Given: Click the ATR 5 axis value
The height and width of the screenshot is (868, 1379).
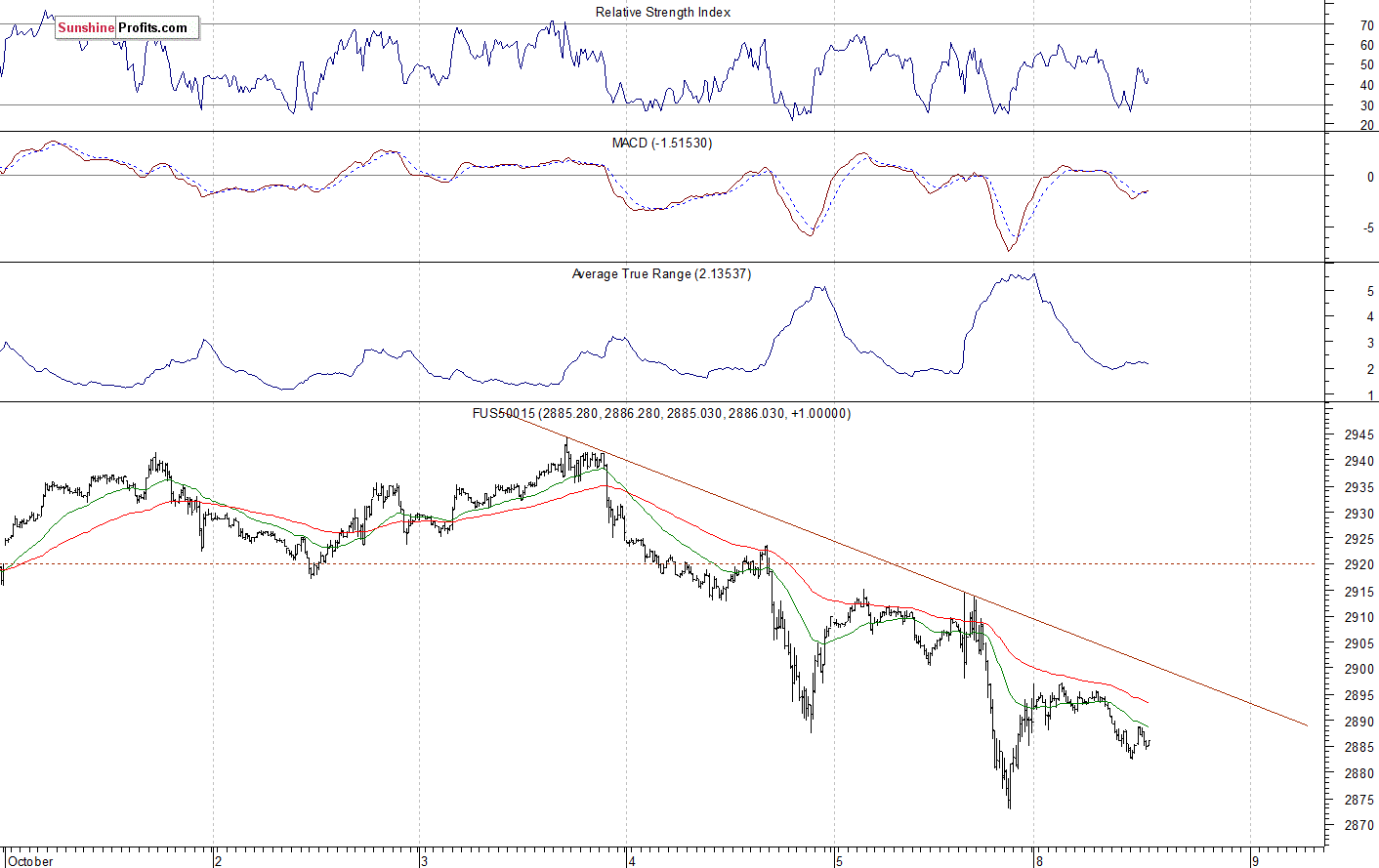Looking at the screenshot, I should click(x=1370, y=291).
